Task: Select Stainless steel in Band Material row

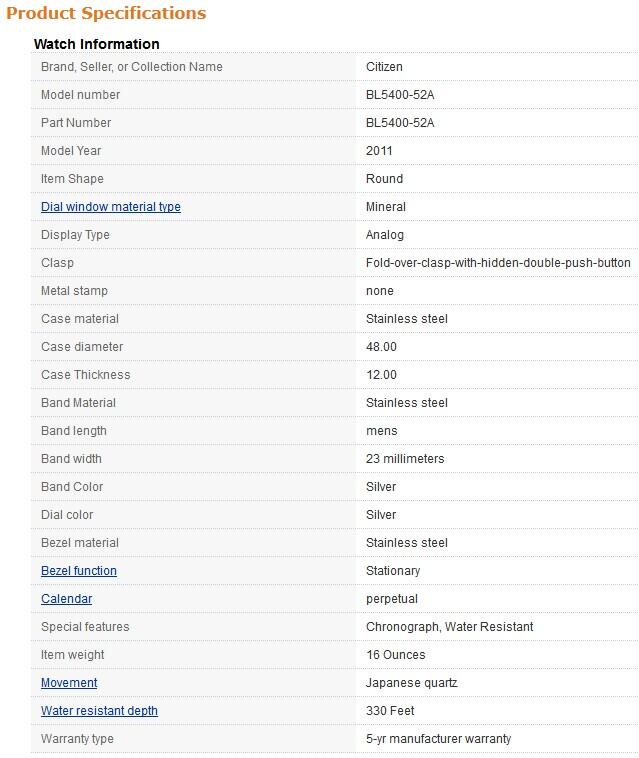Action: 407,403
